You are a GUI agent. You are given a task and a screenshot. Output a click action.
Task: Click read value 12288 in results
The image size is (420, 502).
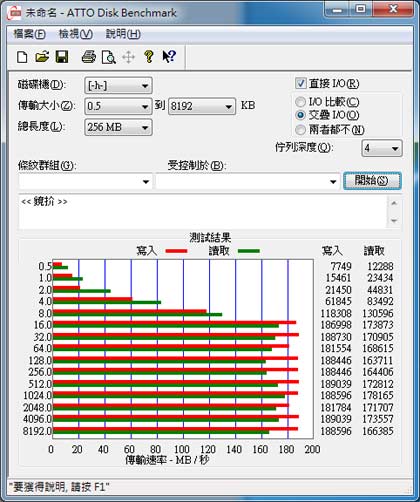click(380, 266)
